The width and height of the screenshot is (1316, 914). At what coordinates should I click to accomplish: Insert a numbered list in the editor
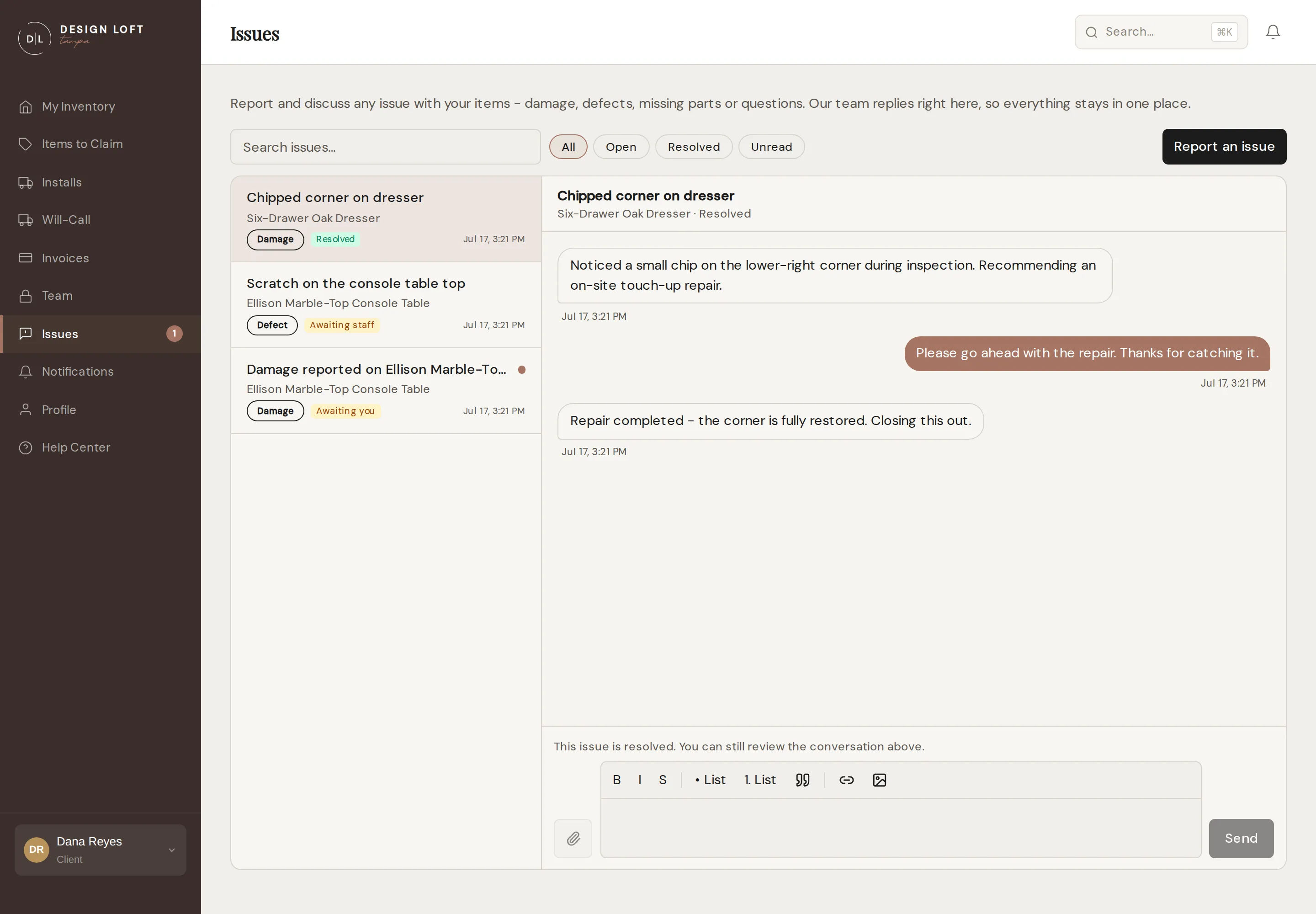click(759, 780)
